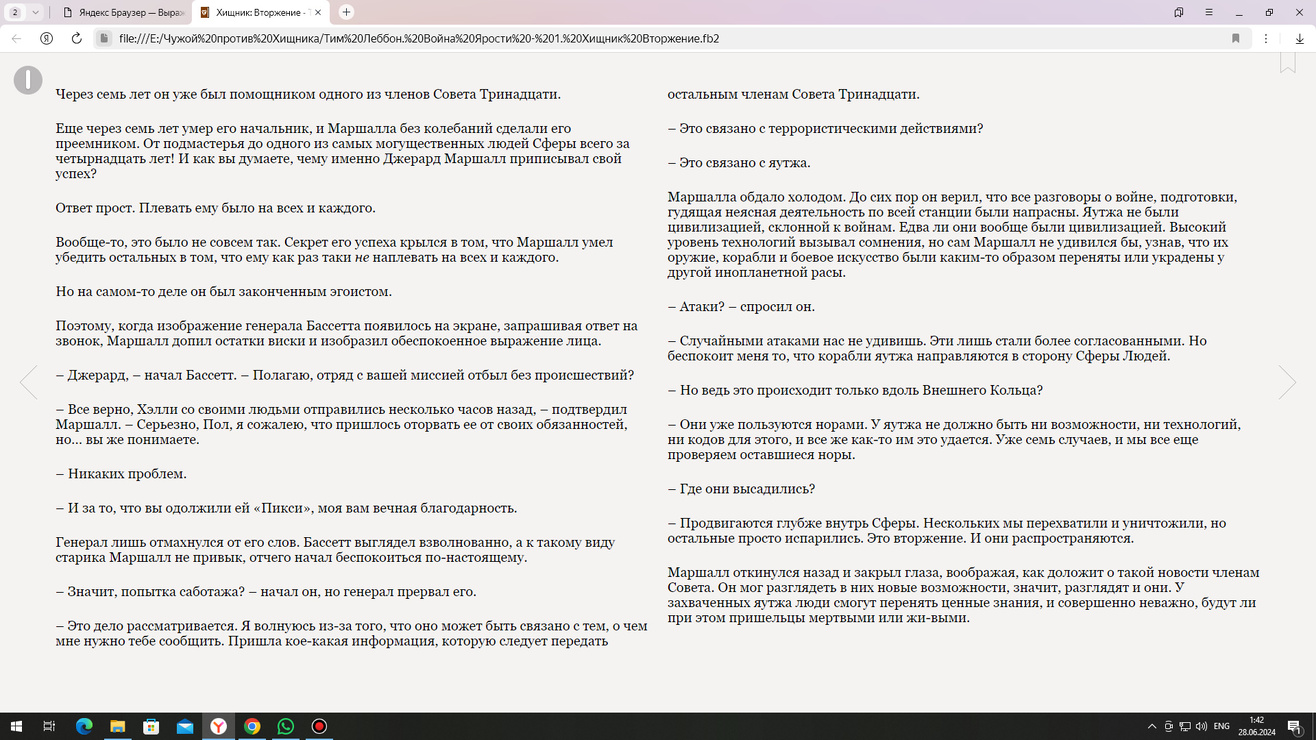The height and width of the screenshot is (740, 1316).
Task: Open Google Chrome from taskbar
Action: [252, 726]
